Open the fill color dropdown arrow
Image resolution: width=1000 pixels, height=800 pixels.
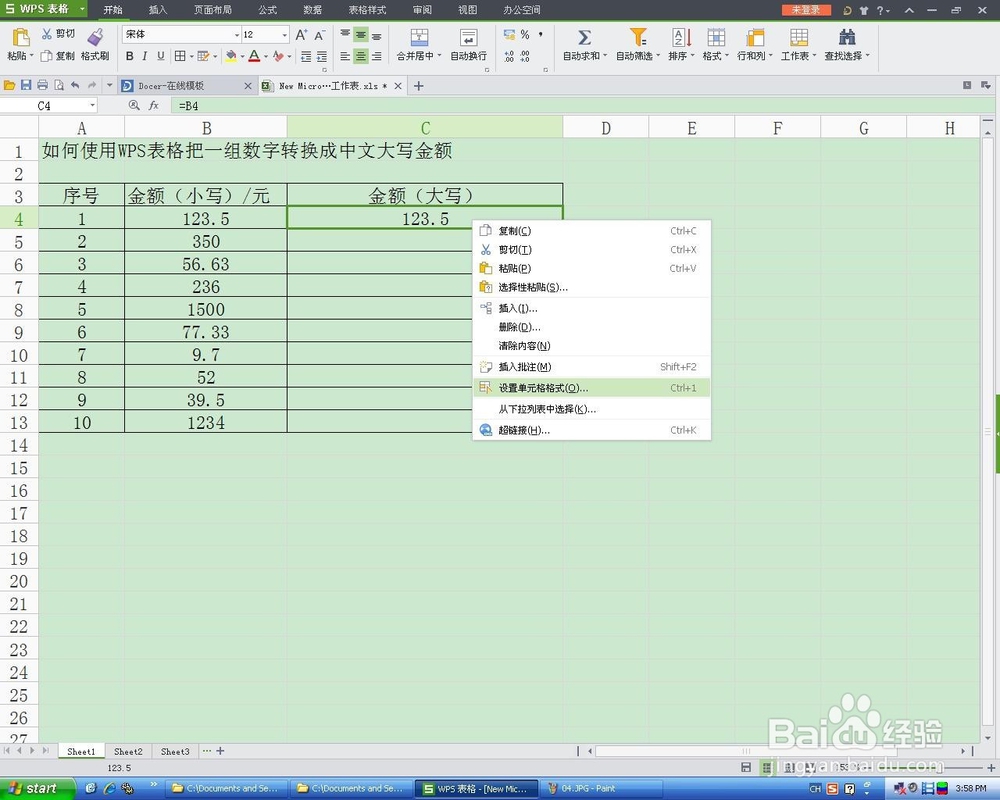point(243,57)
